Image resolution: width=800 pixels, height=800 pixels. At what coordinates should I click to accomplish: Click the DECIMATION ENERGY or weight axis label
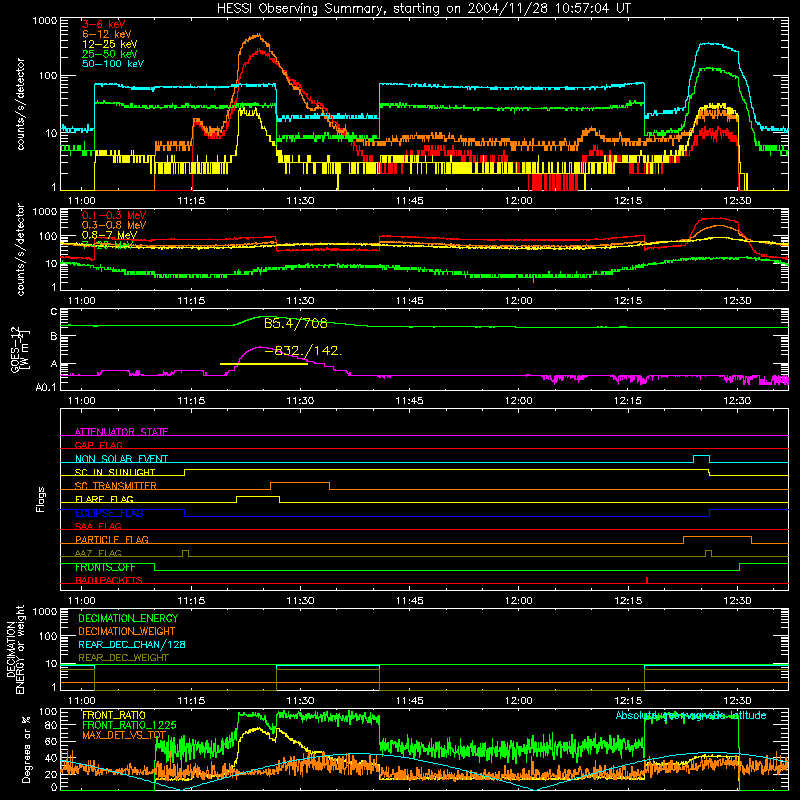(x=15, y=649)
